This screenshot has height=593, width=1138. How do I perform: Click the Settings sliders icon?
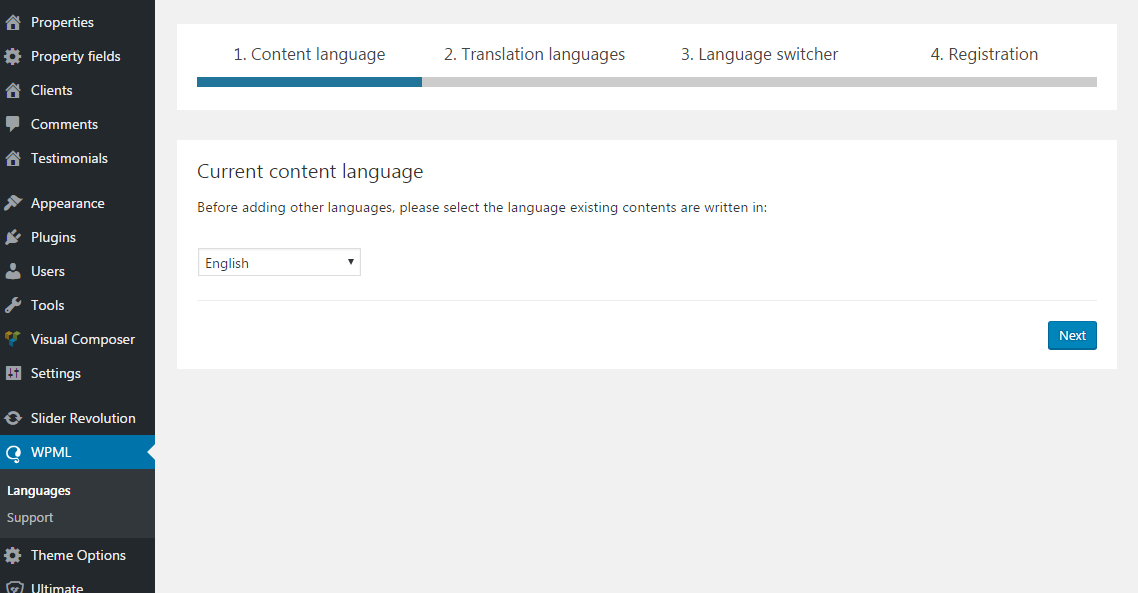(x=13, y=373)
